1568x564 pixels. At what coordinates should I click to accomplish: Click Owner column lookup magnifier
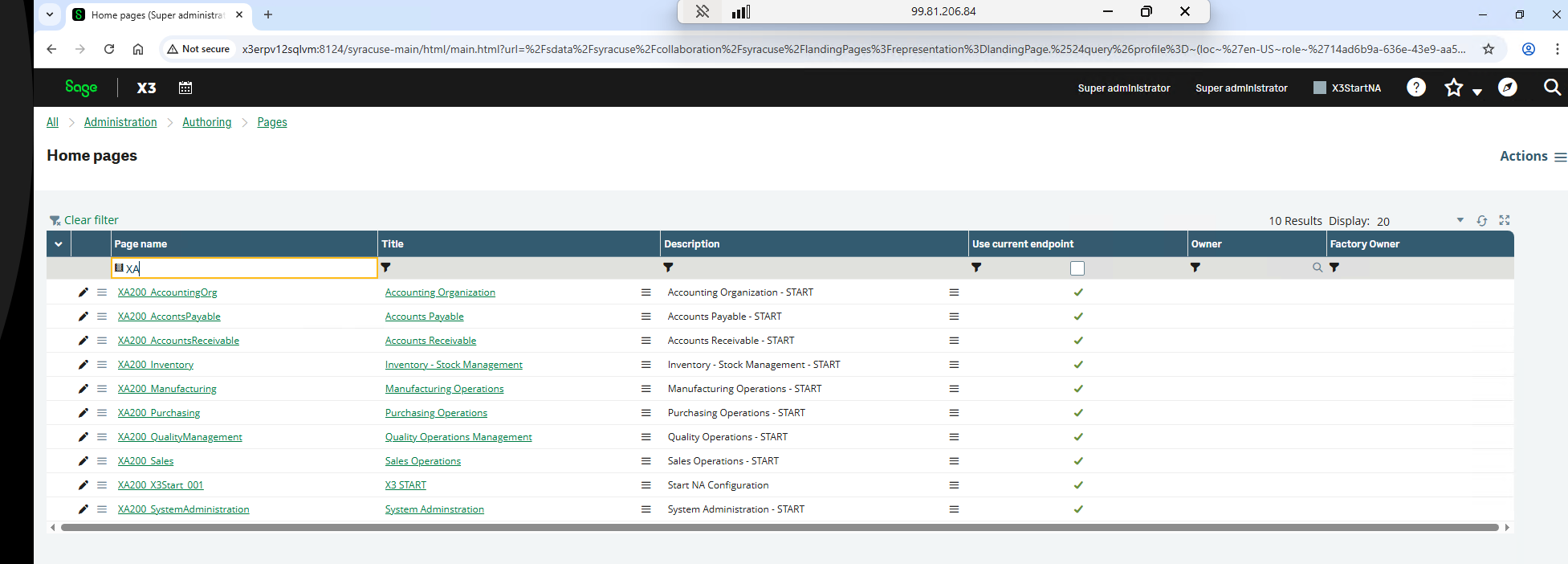[x=1317, y=268]
